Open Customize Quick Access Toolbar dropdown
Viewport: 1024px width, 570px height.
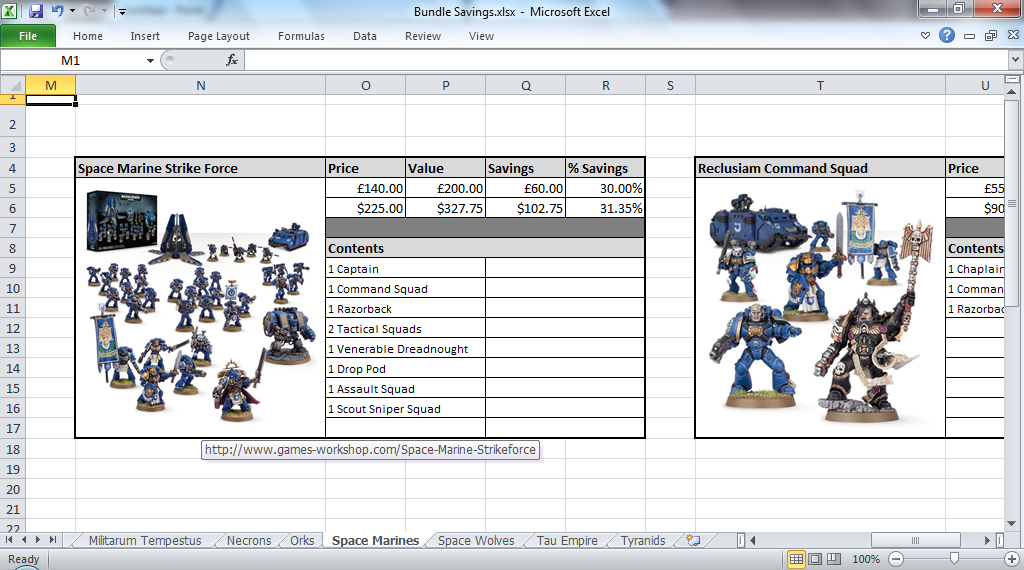[x=122, y=12]
